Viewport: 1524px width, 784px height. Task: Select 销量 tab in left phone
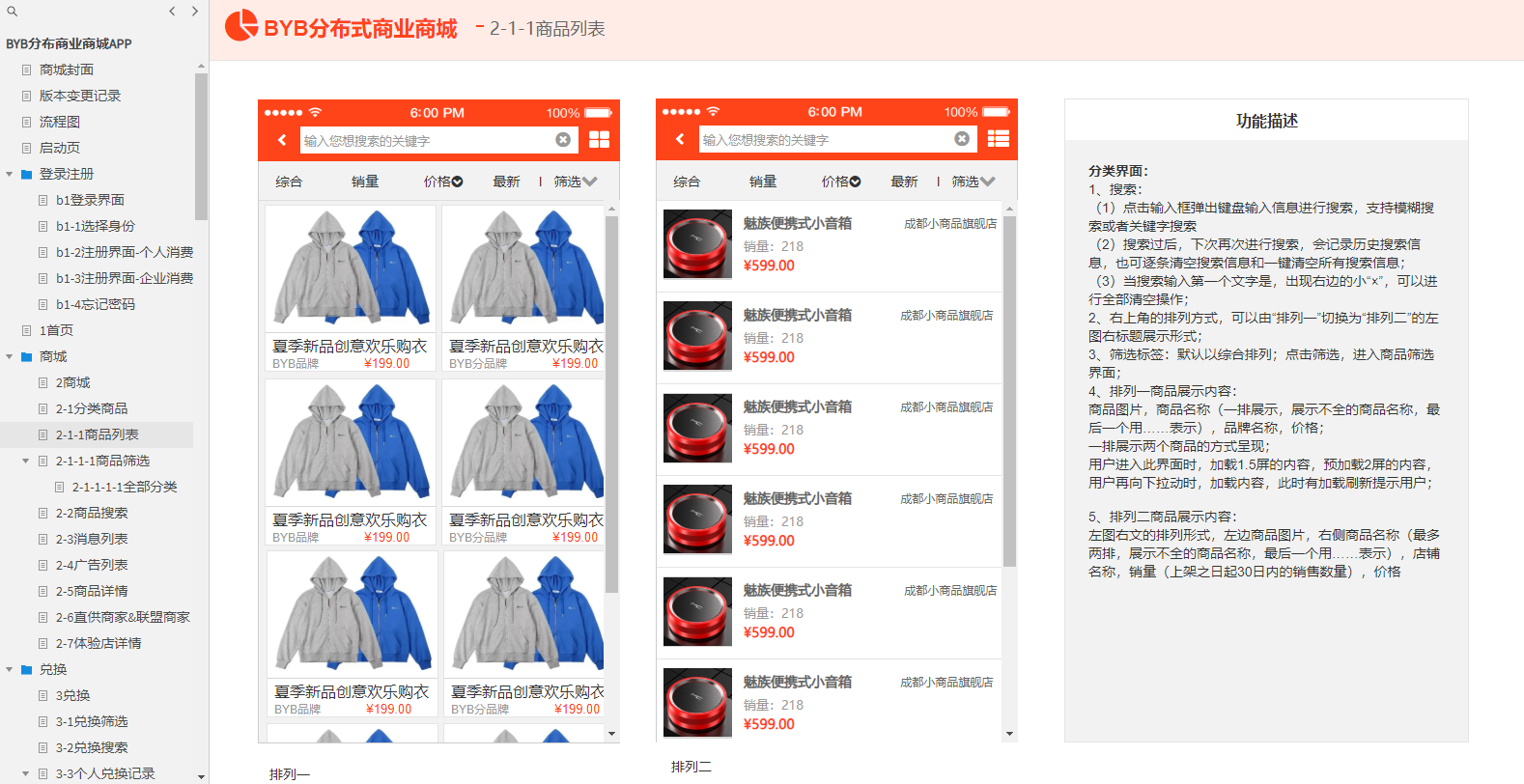[x=365, y=182]
